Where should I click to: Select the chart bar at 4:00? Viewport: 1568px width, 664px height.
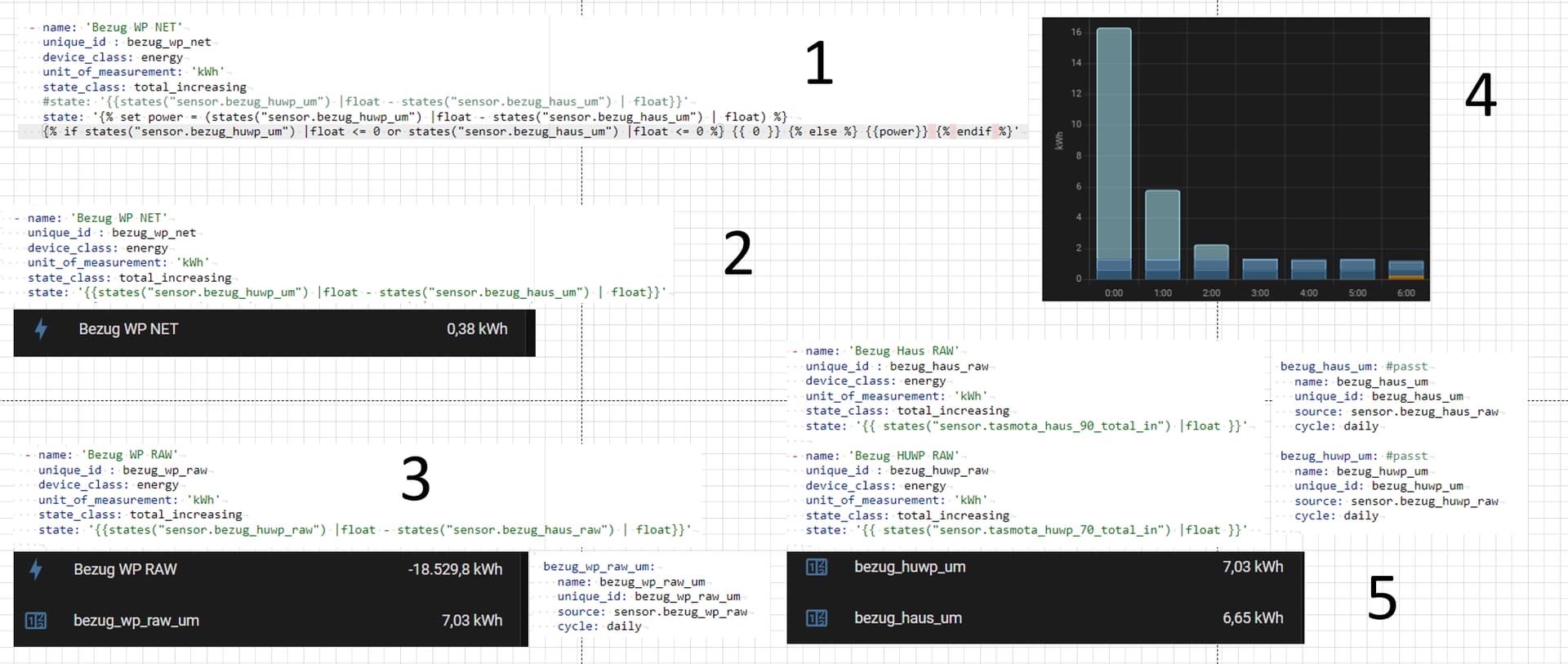coord(1308,270)
